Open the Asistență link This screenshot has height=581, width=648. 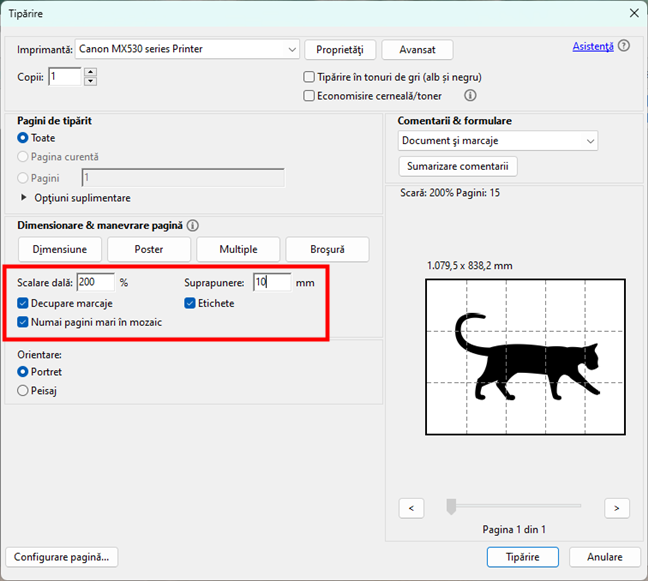coord(593,46)
